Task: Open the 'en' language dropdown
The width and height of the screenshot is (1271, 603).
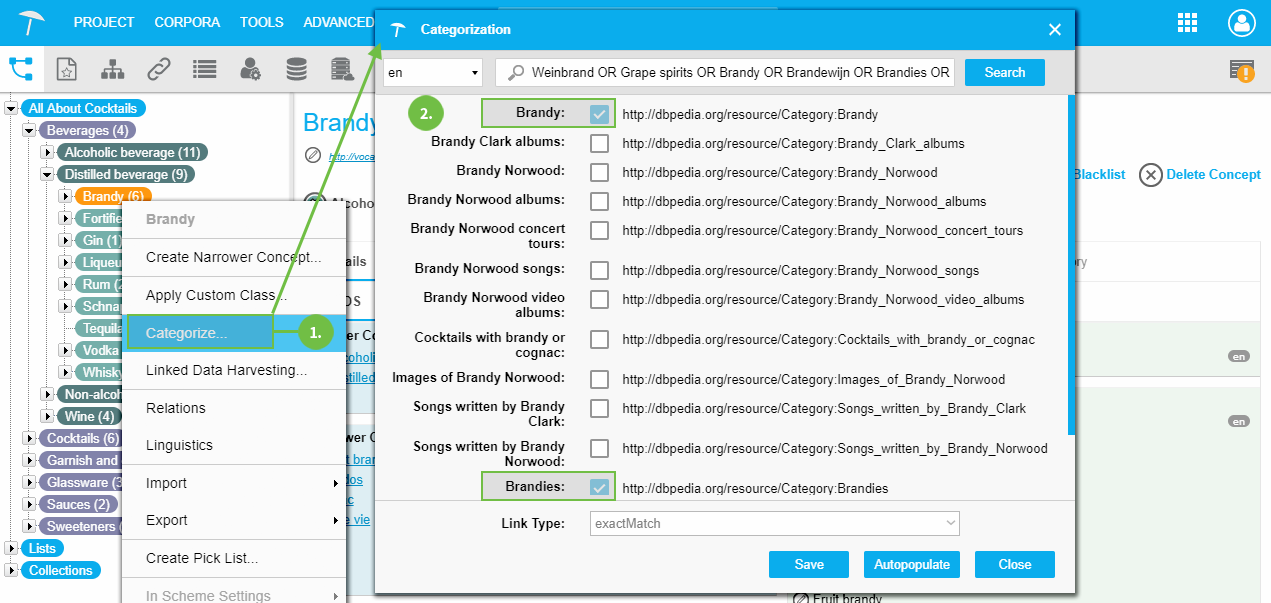Action: [x=432, y=73]
